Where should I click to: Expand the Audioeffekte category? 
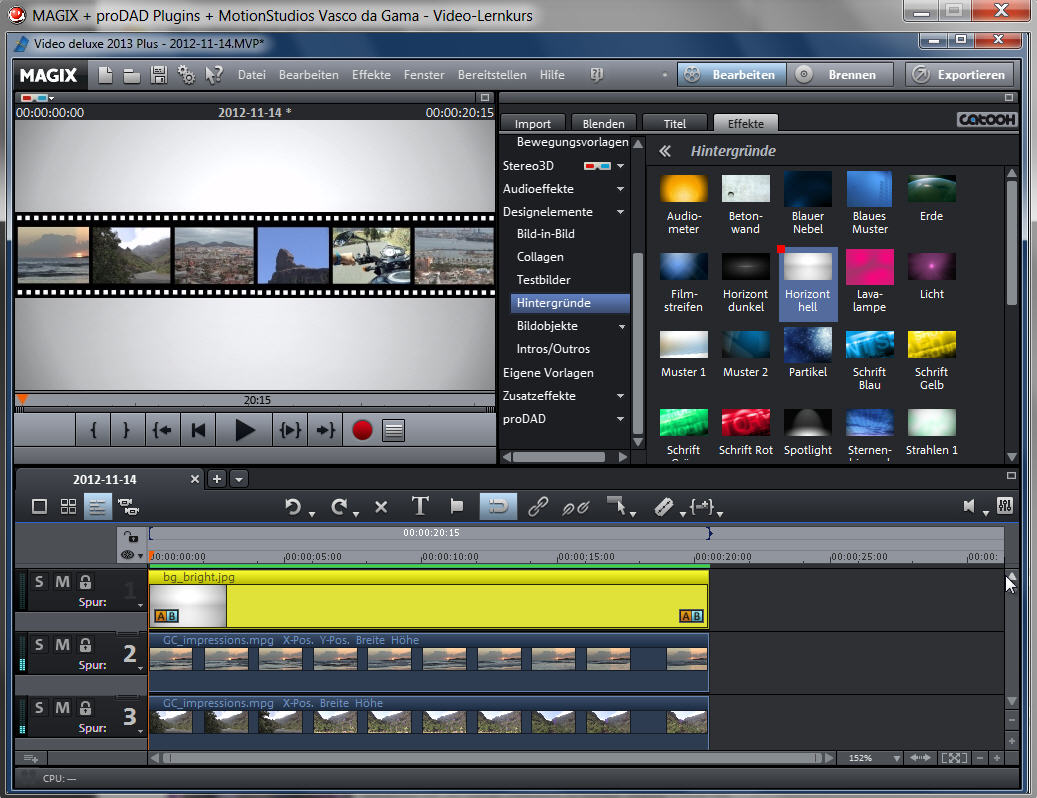pyautogui.click(x=620, y=189)
